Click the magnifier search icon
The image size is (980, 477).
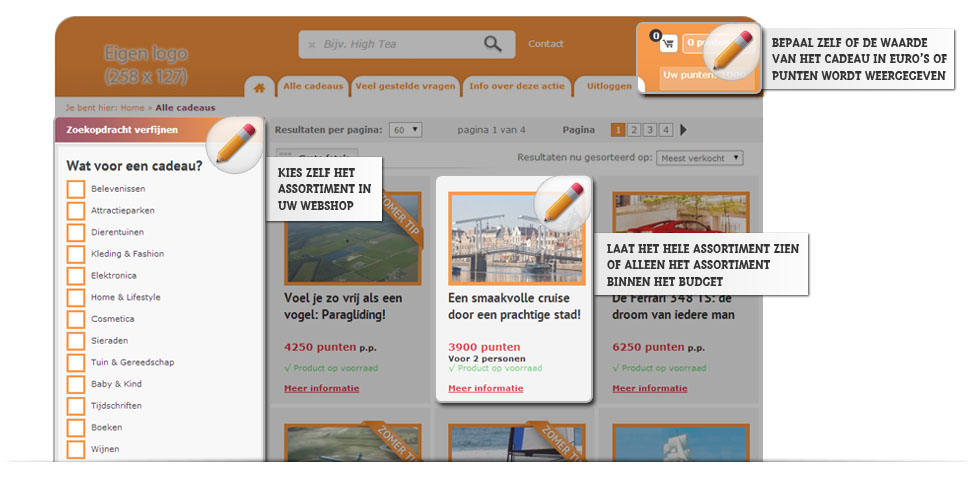tap(493, 44)
